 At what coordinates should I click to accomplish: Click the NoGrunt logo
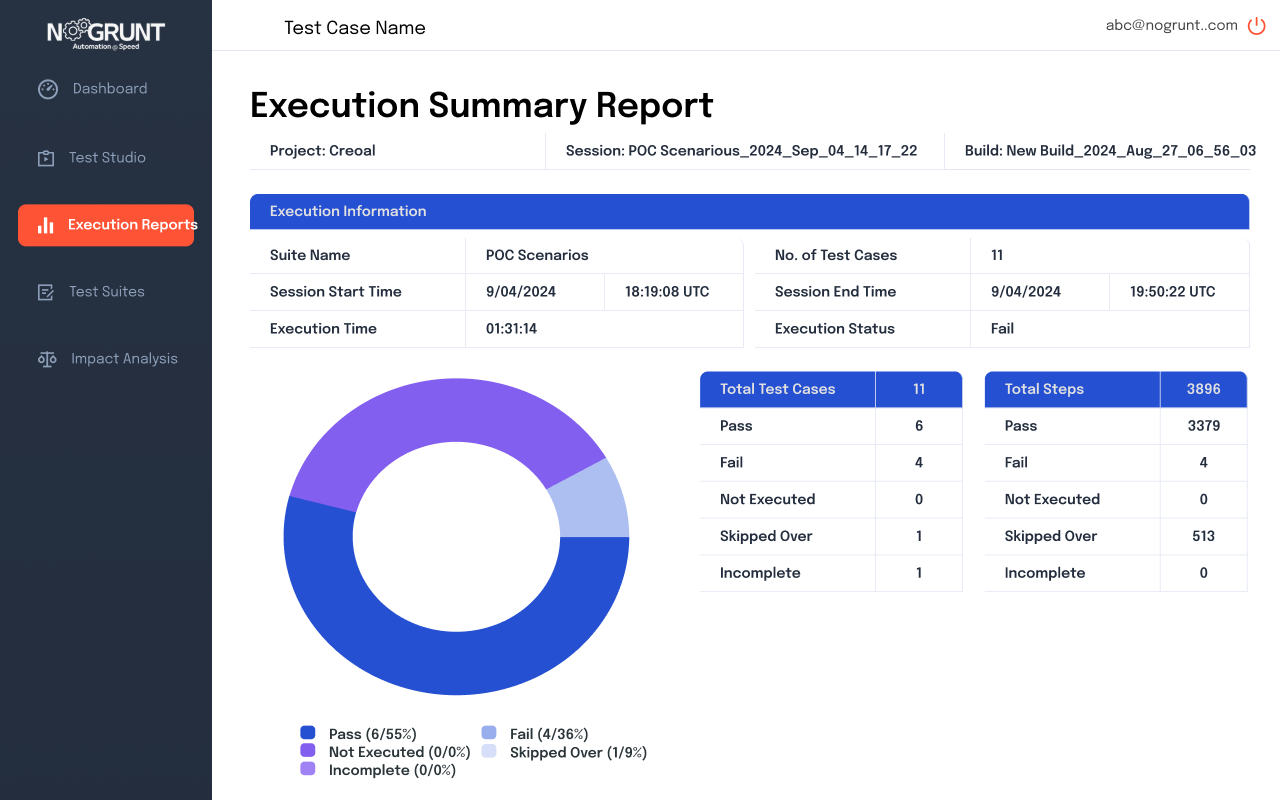coord(106,33)
